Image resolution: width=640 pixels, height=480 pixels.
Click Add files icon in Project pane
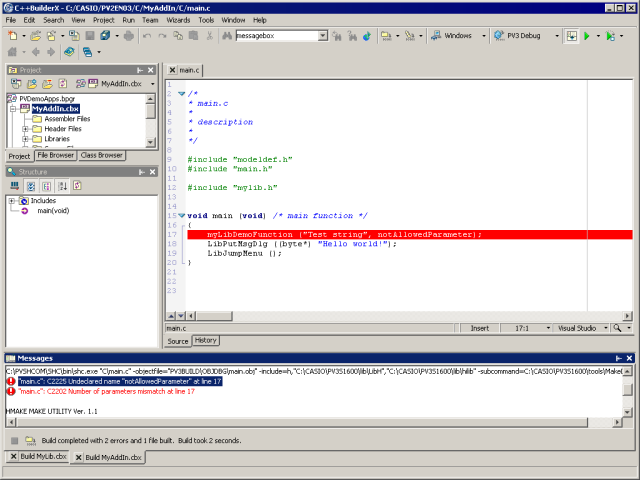point(32,84)
